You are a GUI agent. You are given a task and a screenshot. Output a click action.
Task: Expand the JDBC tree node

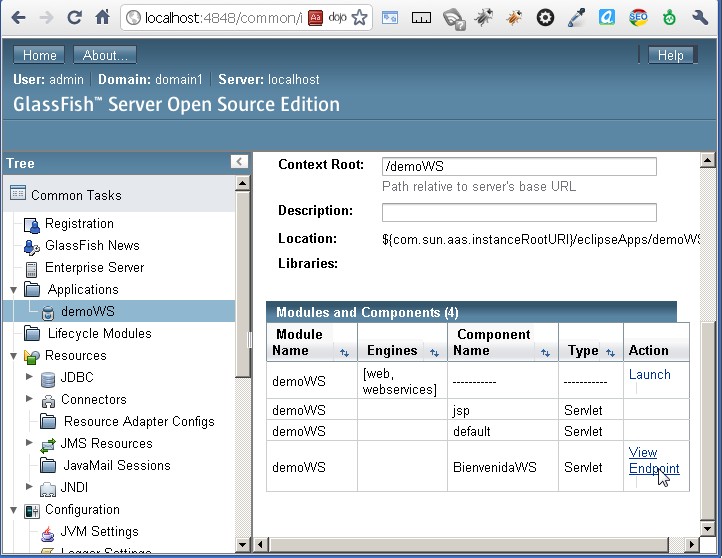tap(29, 376)
